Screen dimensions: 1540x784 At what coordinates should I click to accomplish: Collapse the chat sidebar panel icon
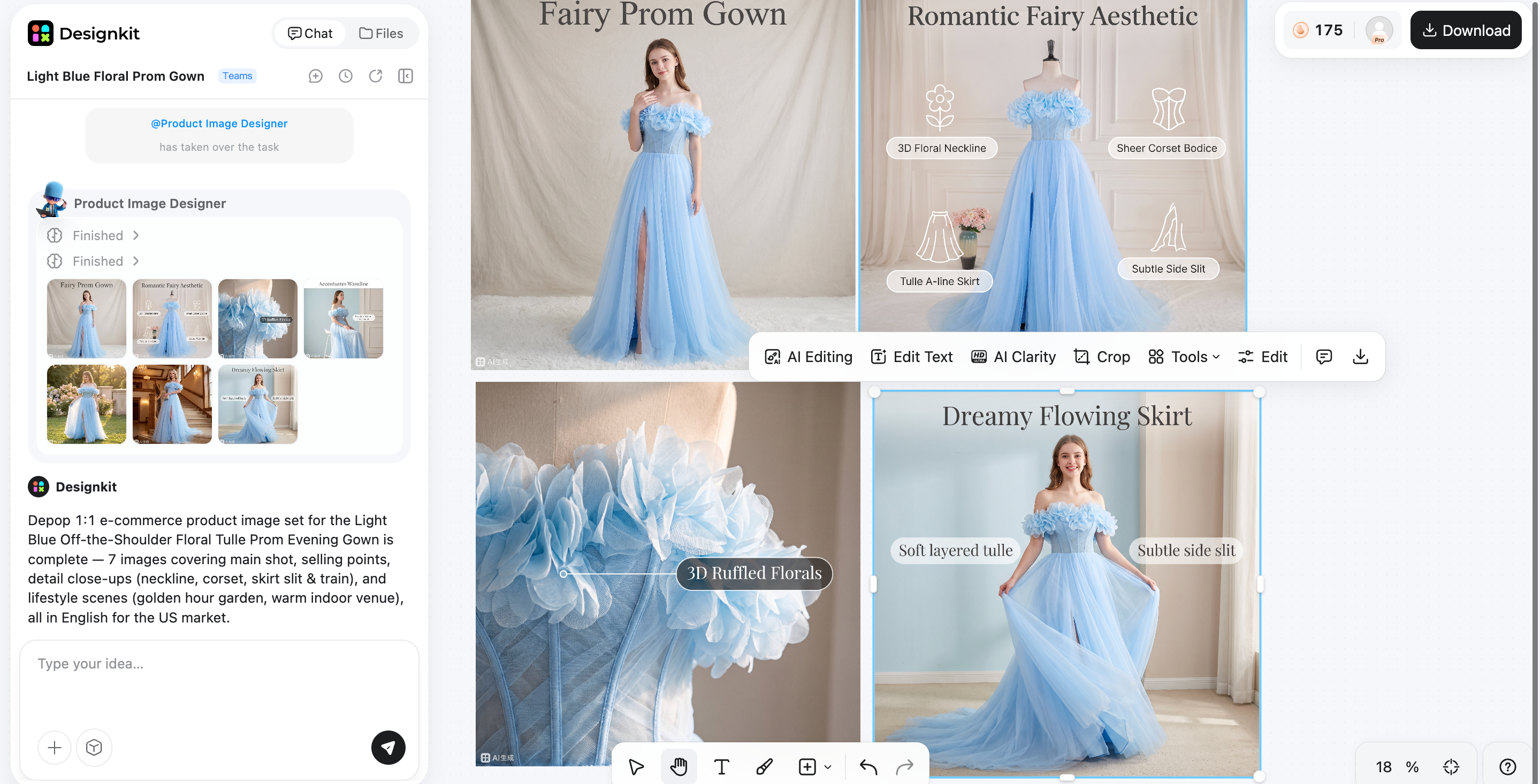[x=405, y=76]
